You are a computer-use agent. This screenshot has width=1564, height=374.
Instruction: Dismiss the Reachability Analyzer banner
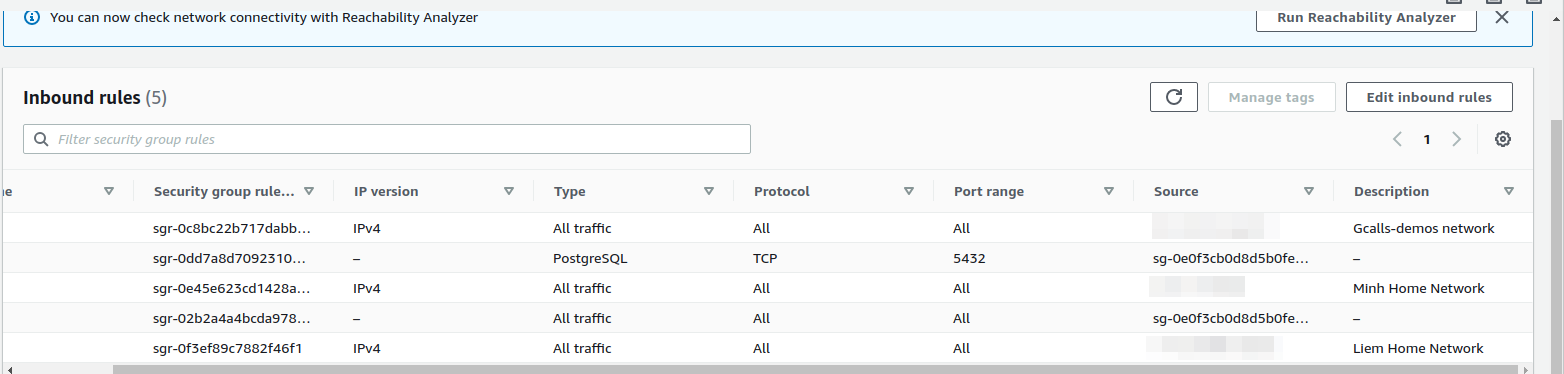click(1501, 17)
